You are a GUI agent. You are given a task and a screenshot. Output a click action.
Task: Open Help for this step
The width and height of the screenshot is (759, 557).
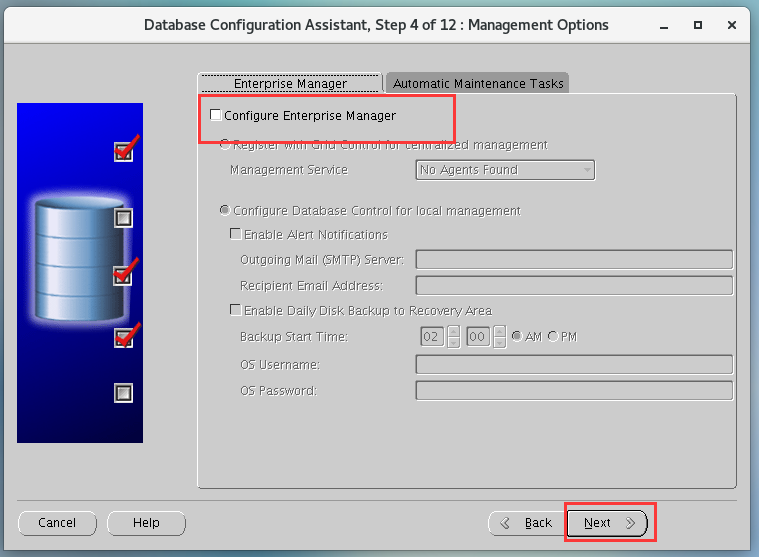tap(146, 523)
